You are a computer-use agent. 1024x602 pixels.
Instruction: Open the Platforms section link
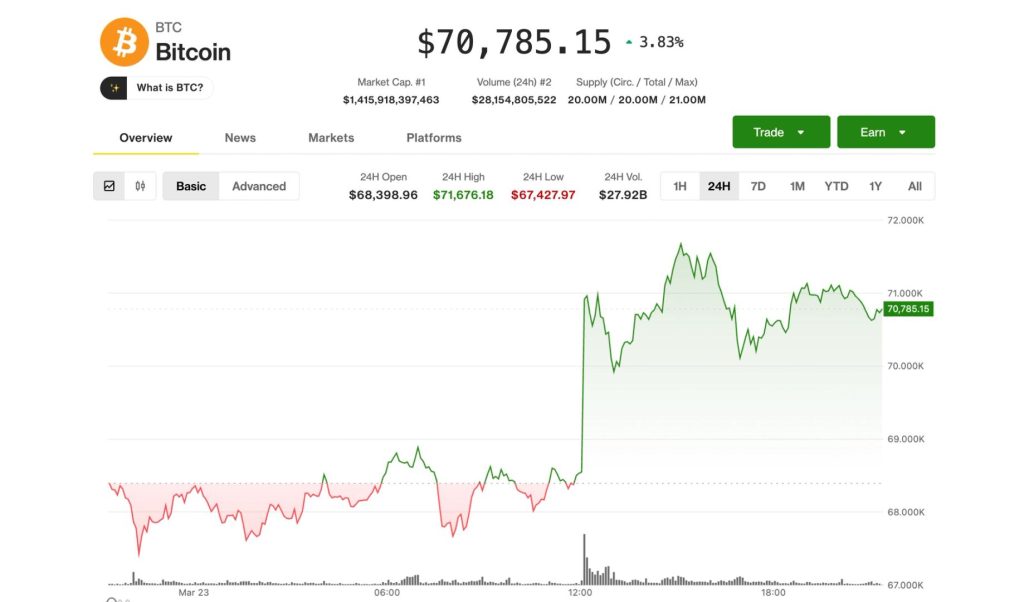[432, 137]
